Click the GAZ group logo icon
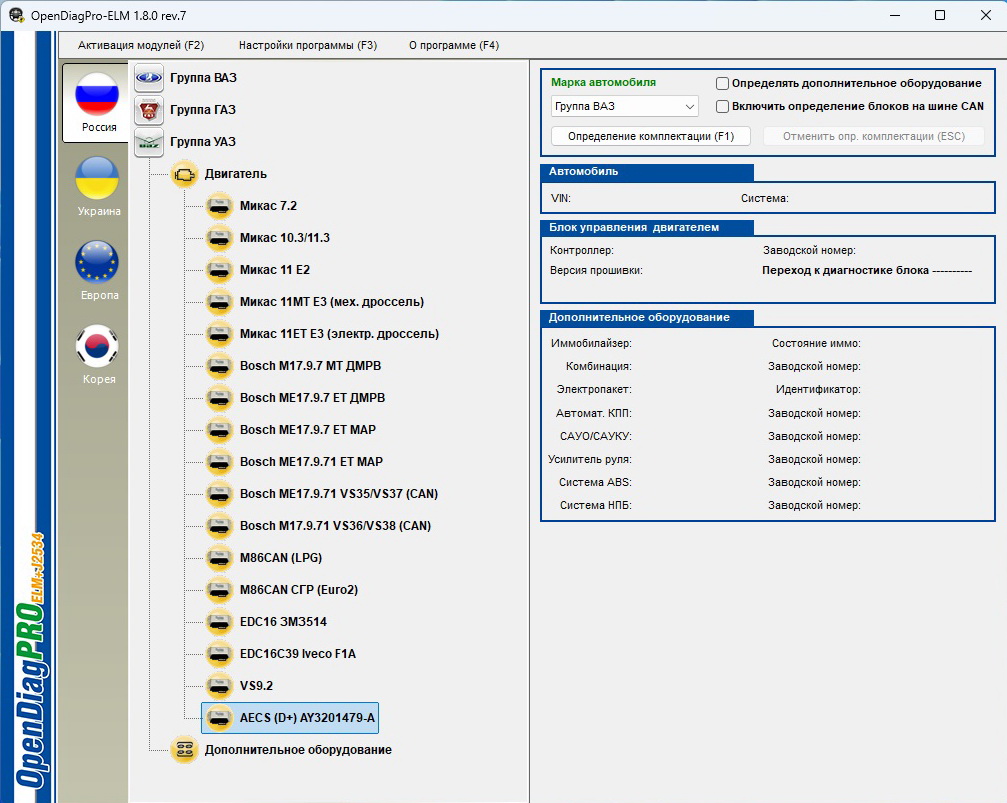The height and width of the screenshot is (803, 1007). point(149,110)
